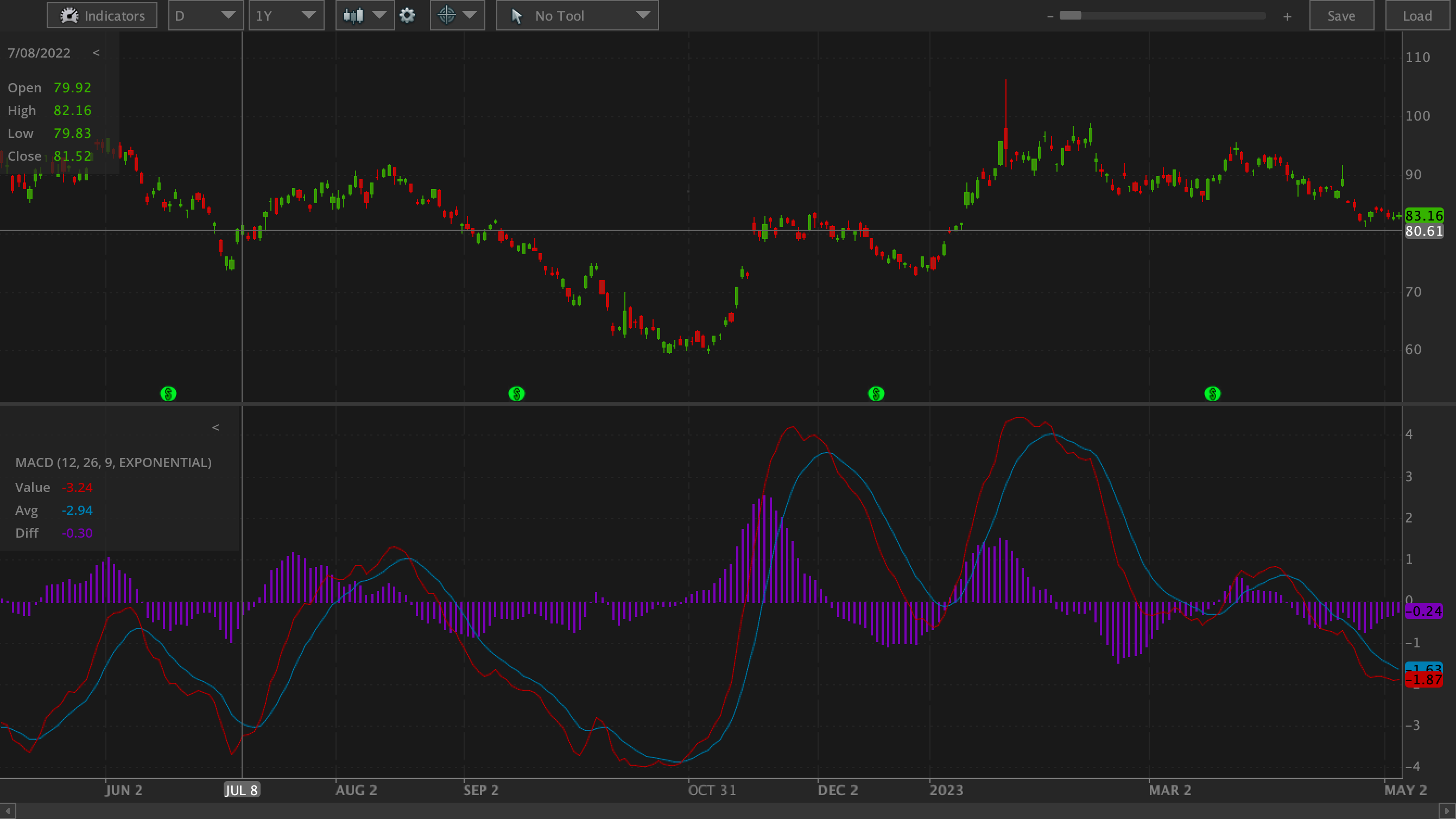Click the right arrow of horizontal scrollbar

click(x=1447, y=811)
